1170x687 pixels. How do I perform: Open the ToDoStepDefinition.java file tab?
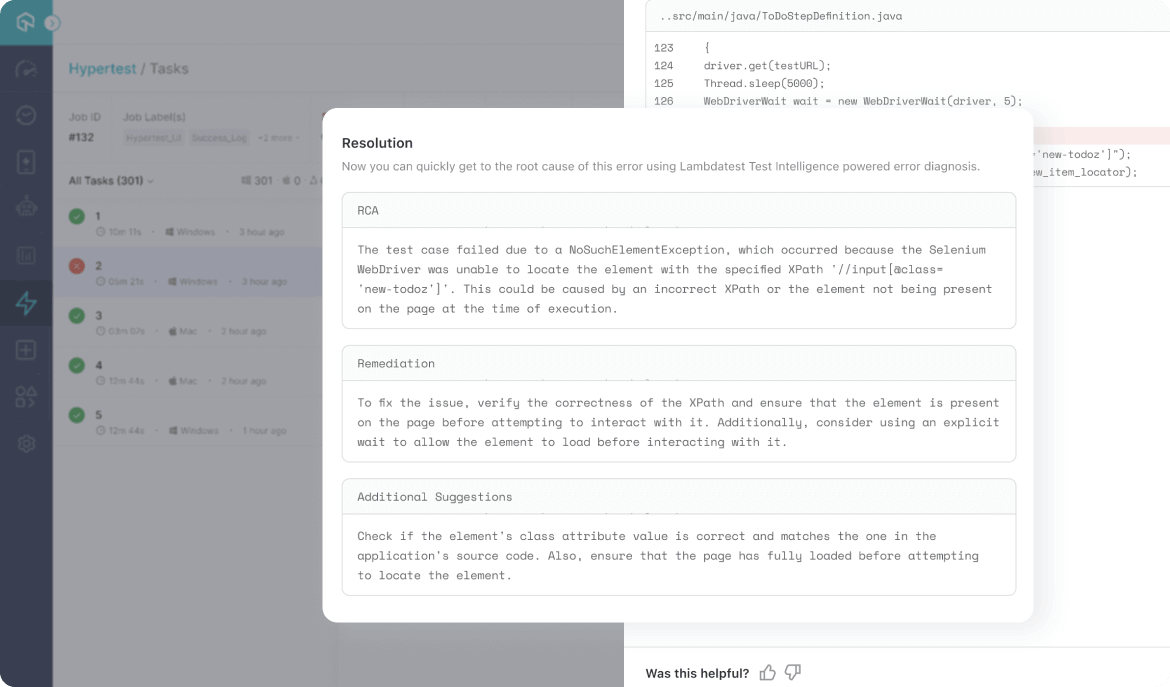click(x=780, y=16)
